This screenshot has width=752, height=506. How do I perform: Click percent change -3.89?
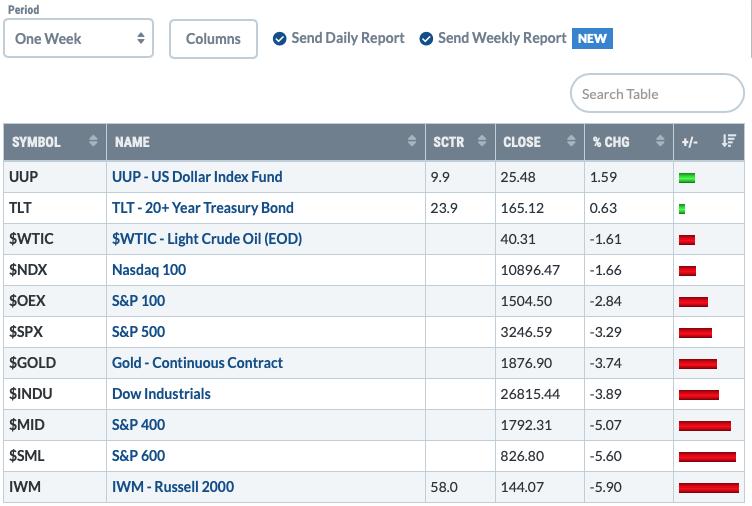[606, 394]
